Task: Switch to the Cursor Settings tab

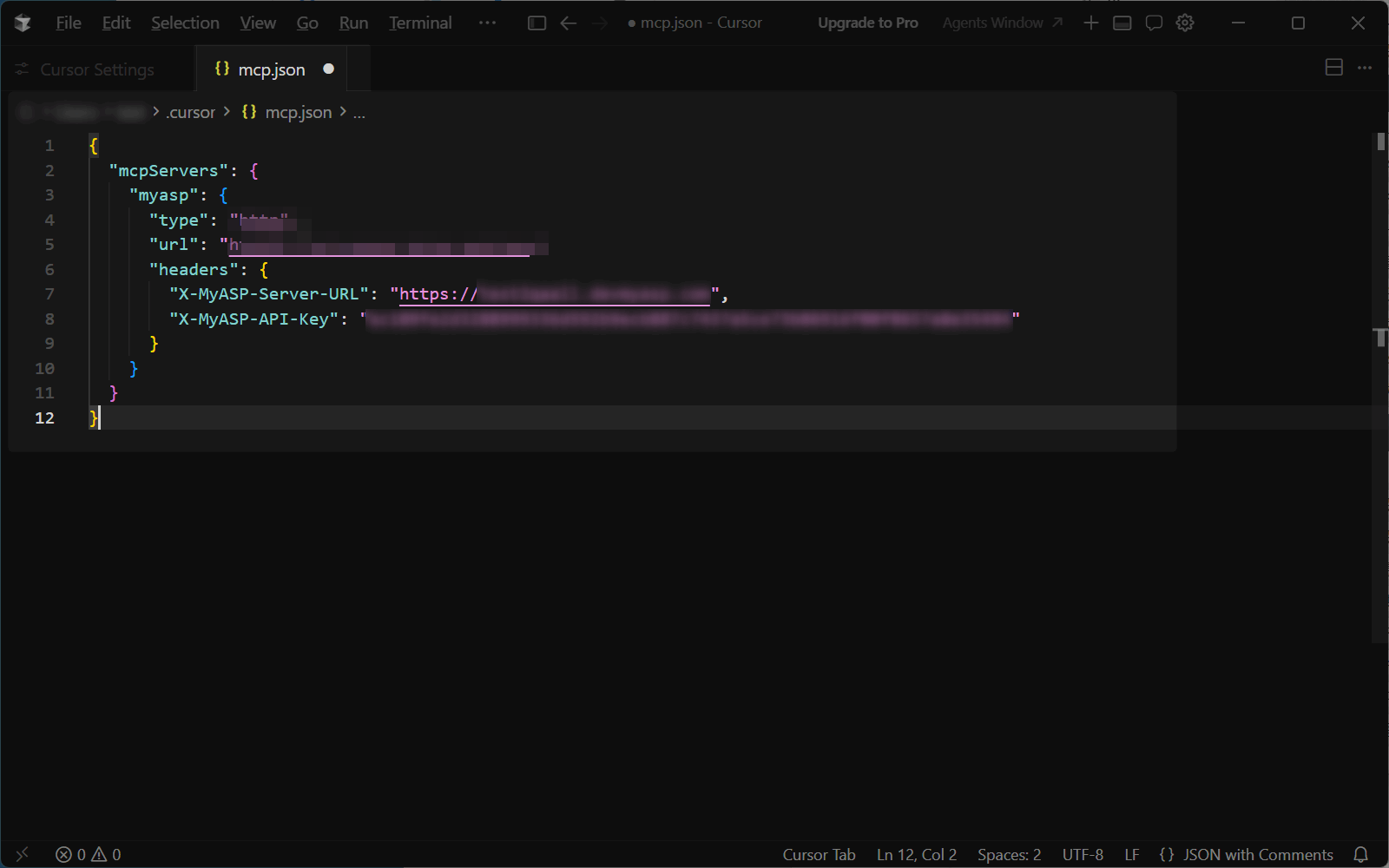Action: coord(96,69)
